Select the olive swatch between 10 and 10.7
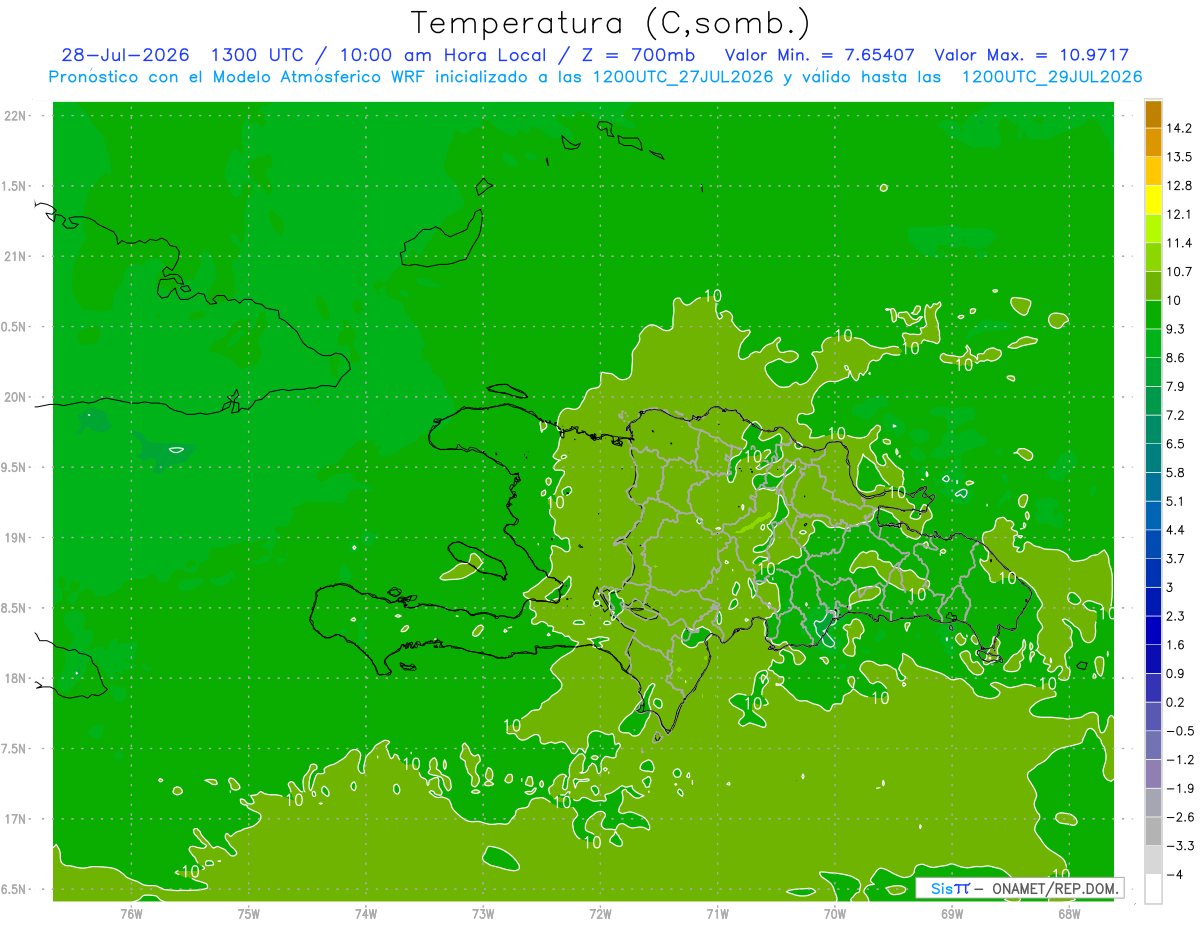1200x927 pixels. [1153, 286]
